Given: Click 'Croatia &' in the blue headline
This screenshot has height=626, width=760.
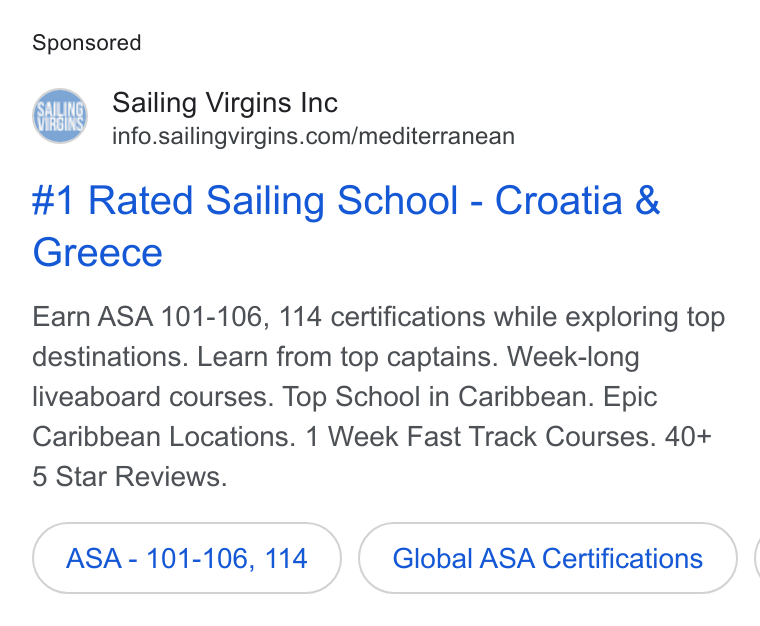Looking at the screenshot, I should 577,200.
